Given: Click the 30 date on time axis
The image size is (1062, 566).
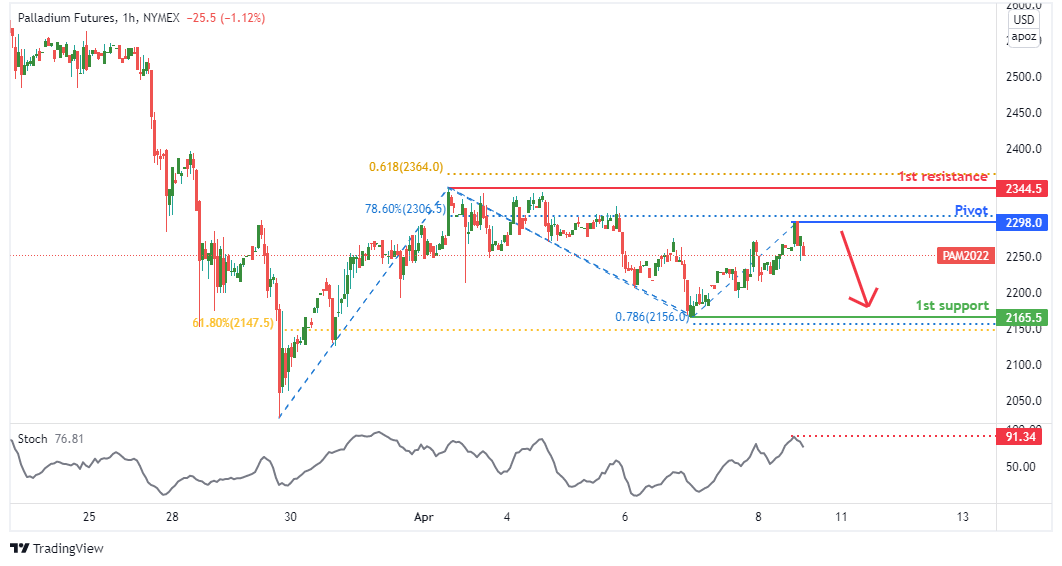Looking at the screenshot, I should pos(290,517).
